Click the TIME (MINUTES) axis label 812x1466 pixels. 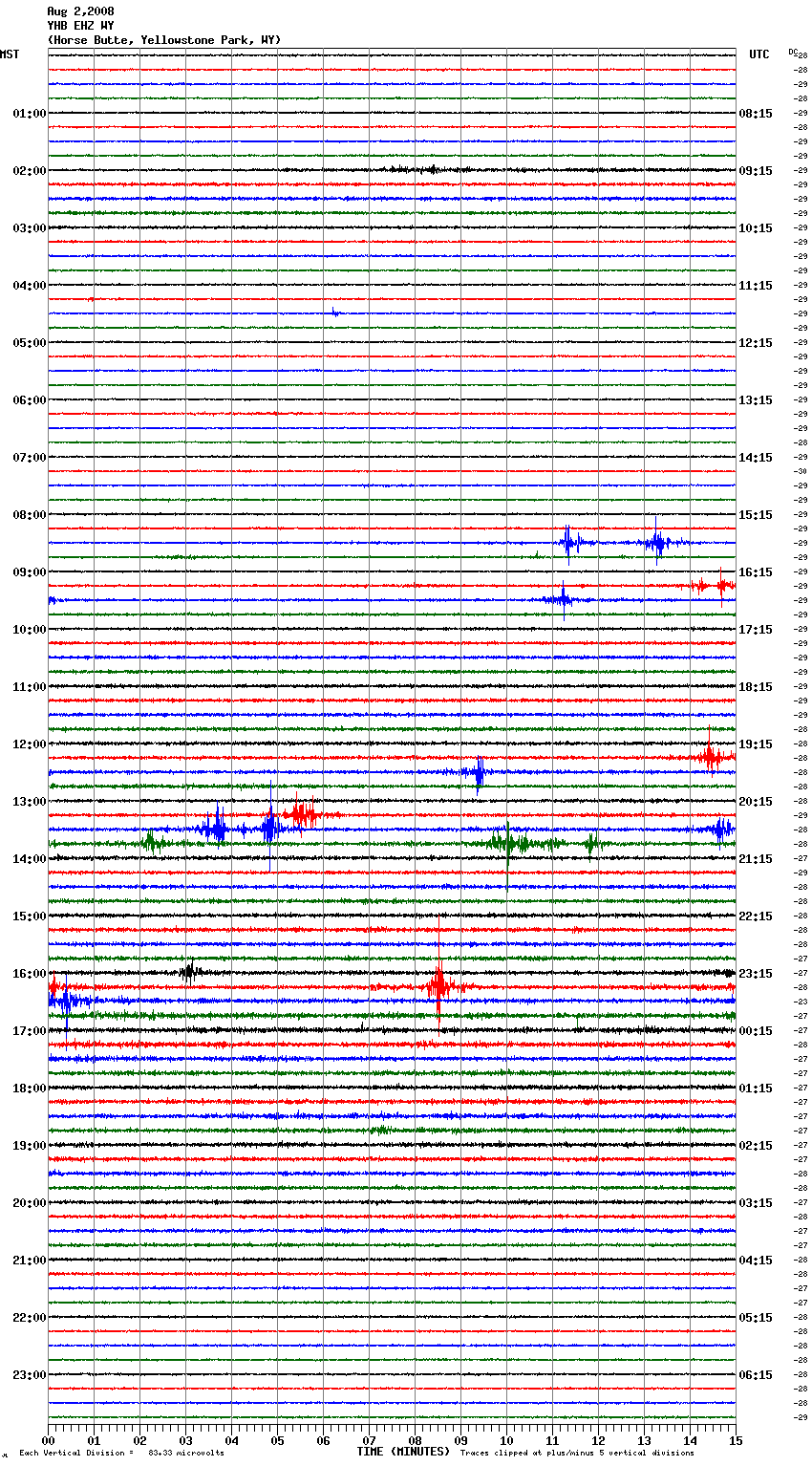tap(403, 1452)
